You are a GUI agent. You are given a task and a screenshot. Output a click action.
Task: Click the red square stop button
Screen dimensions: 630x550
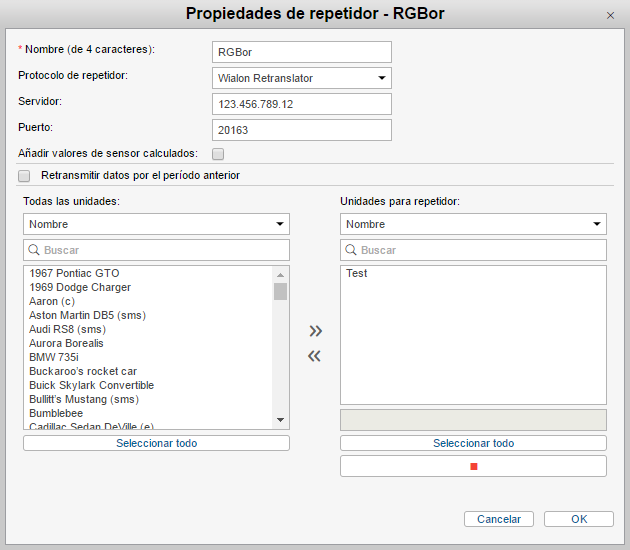[473, 466]
